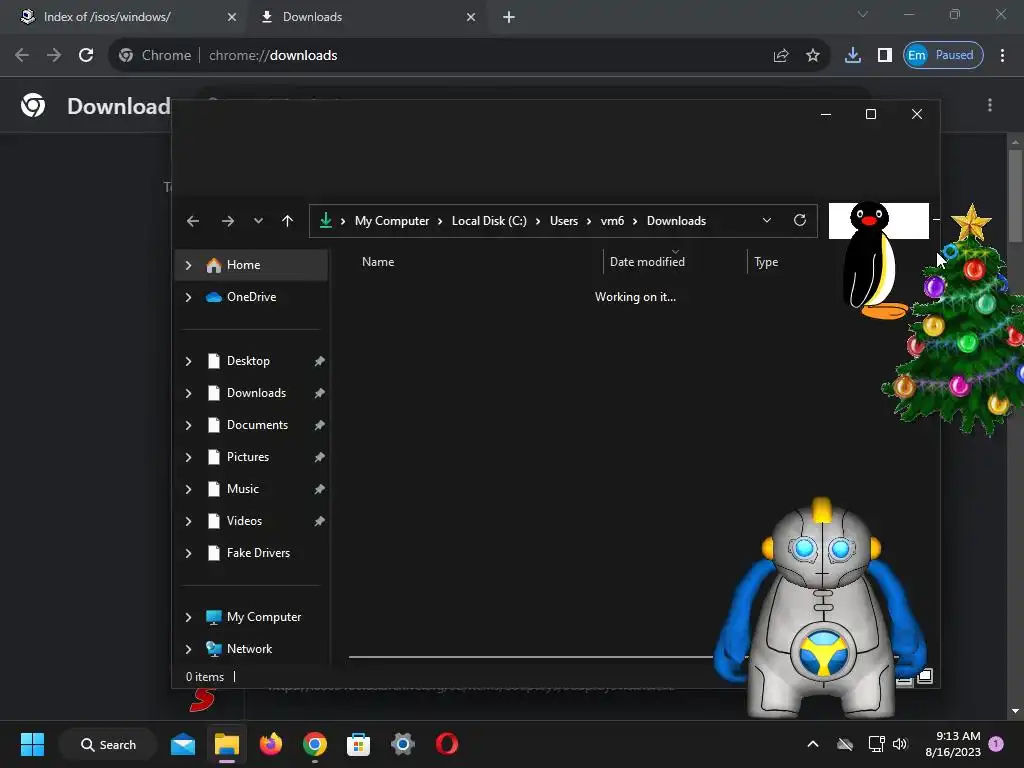
Task: Sort files by Type column
Action: tap(766, 261)
